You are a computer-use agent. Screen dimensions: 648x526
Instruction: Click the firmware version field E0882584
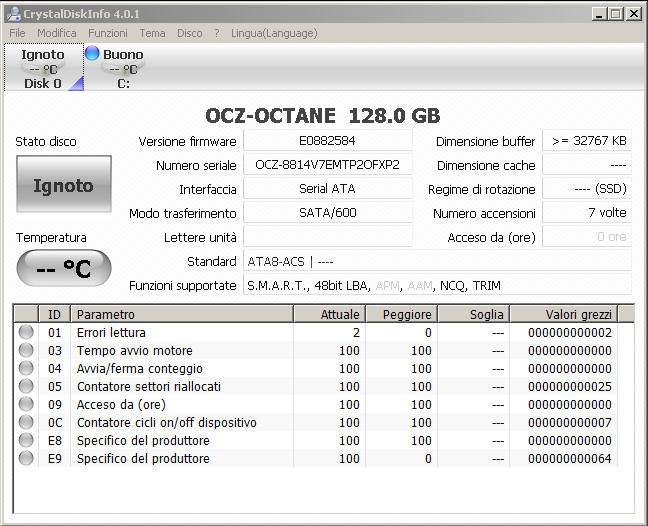(327, 140)
